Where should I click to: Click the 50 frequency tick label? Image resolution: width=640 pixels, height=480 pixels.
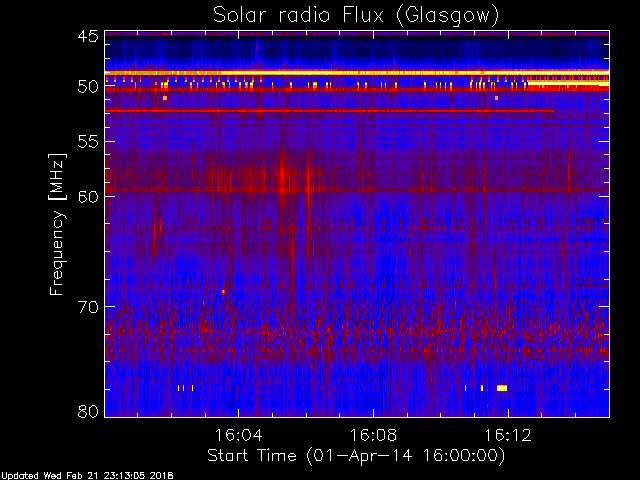pyautogui.click(x=88, y=87)
